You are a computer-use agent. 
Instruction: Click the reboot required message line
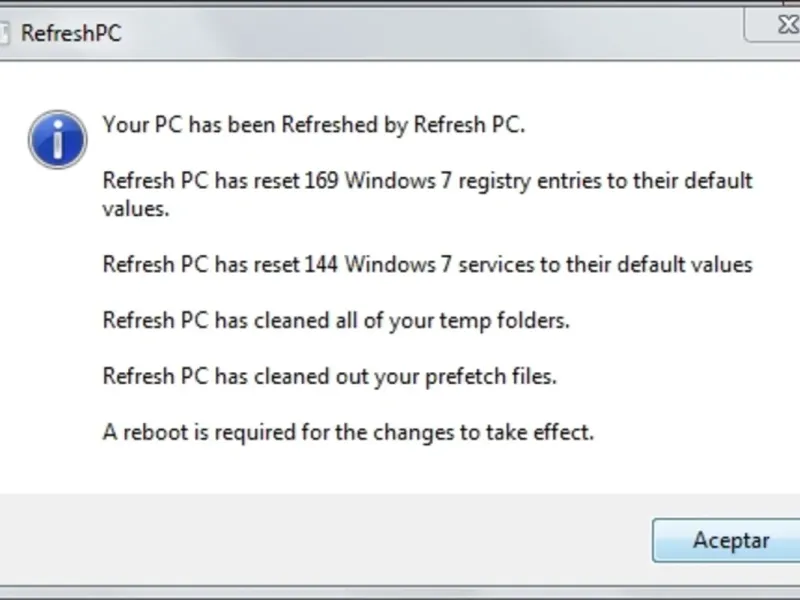348,433
